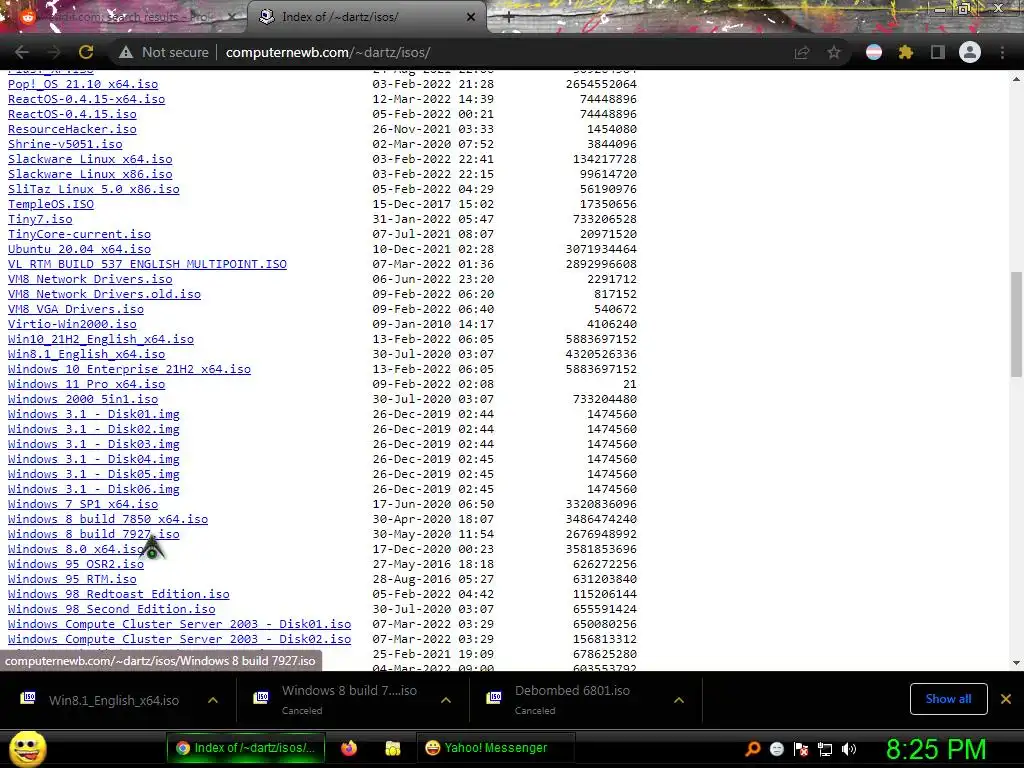Open the smiley face Start button
Viewport: 1024px width, 768px height.
[27, 748]
